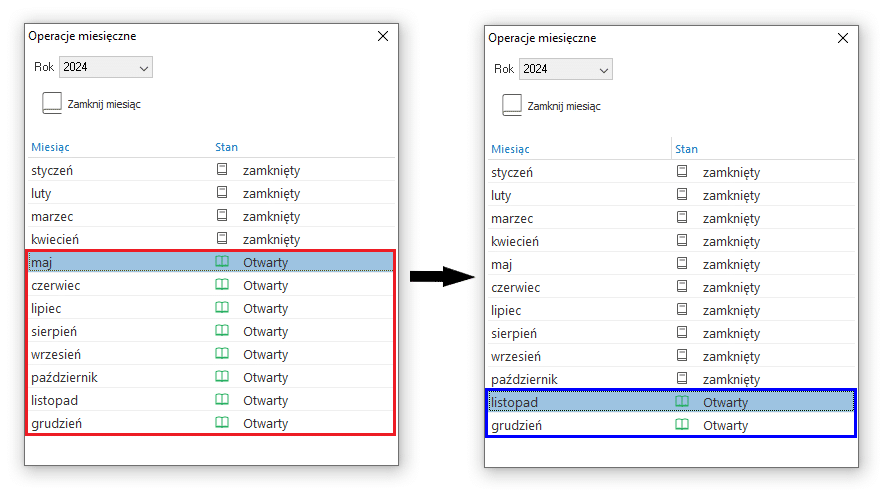880x490 pixels.
Task: Click Zamknij miesiąc book icon in right window
Action: (512, 106)
